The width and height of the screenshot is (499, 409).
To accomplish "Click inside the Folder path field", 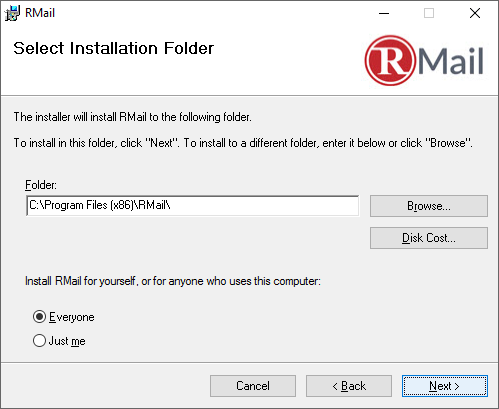I will click(x=193, y=206).
